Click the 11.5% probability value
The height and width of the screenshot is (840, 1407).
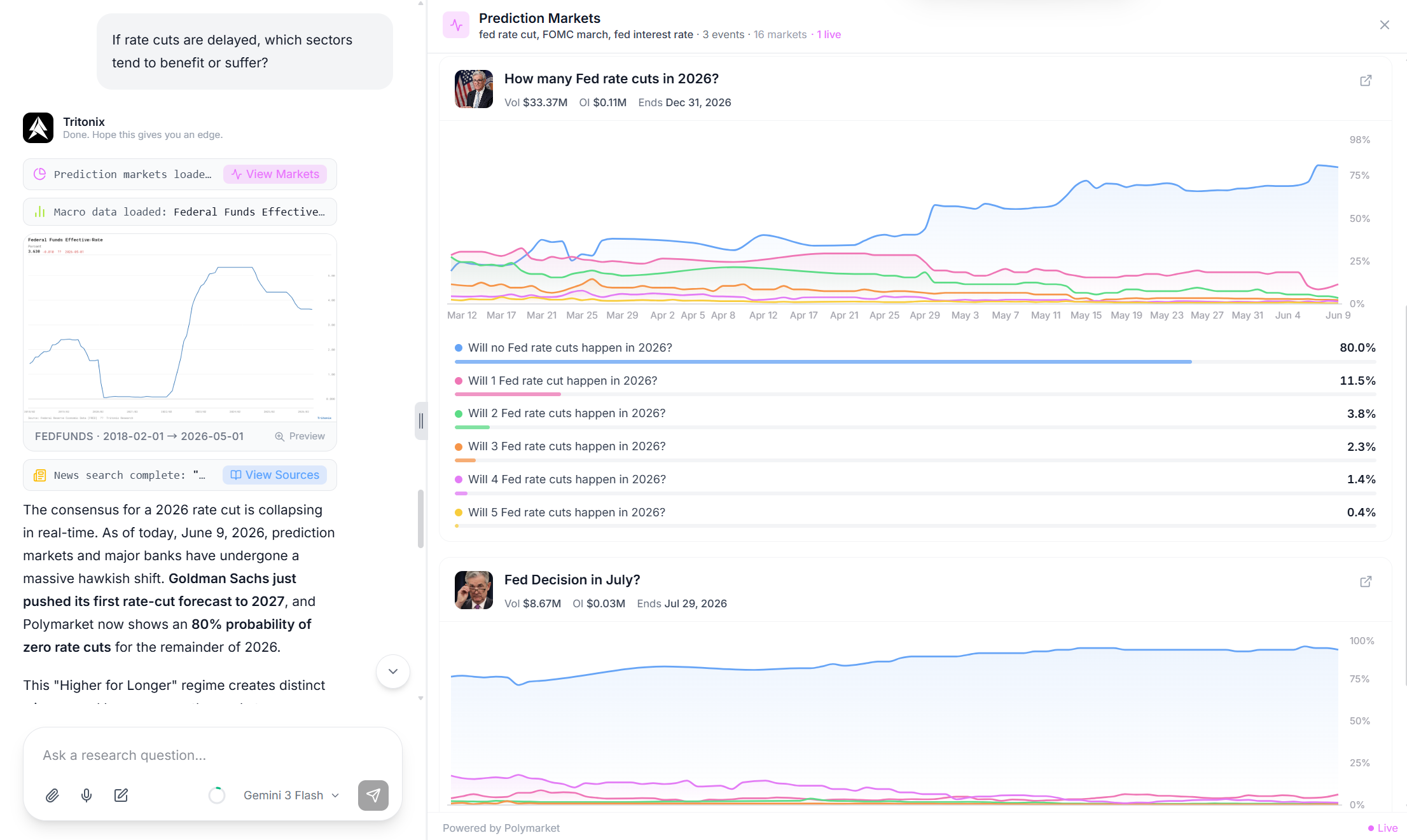pos(1357,381)
